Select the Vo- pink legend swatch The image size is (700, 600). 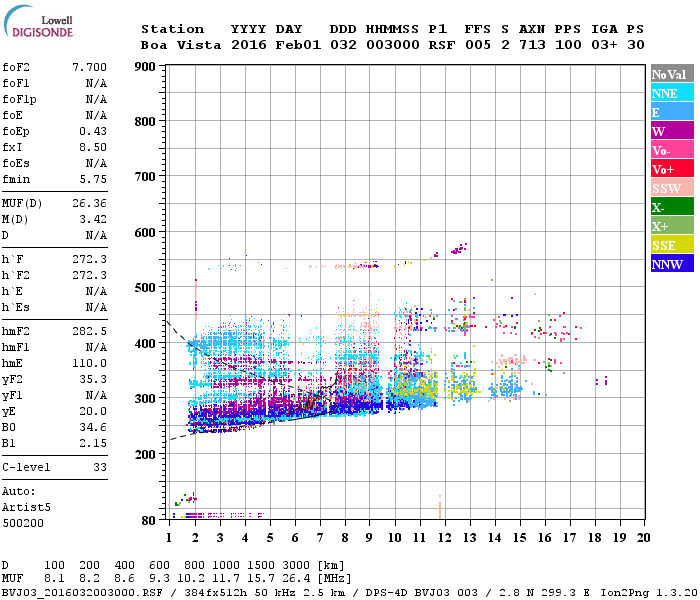[x=672, y=150]
